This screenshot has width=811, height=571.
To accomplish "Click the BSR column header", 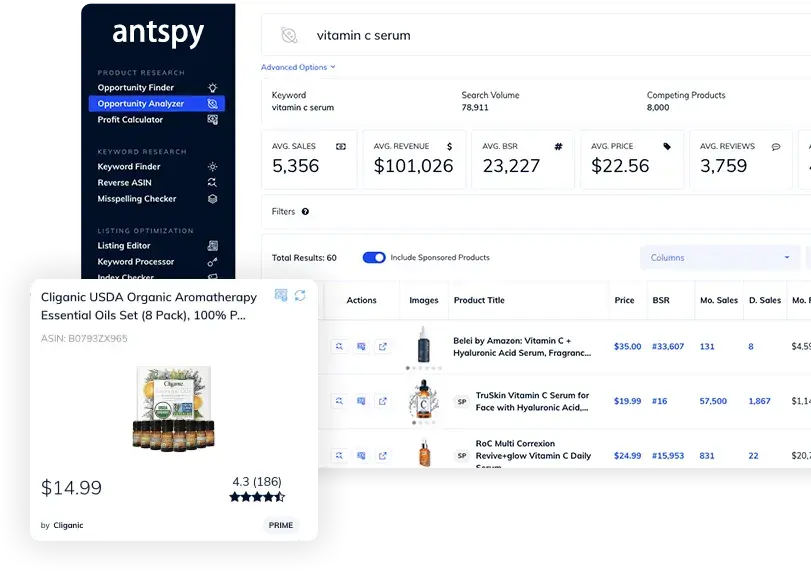I will [661, 300].
